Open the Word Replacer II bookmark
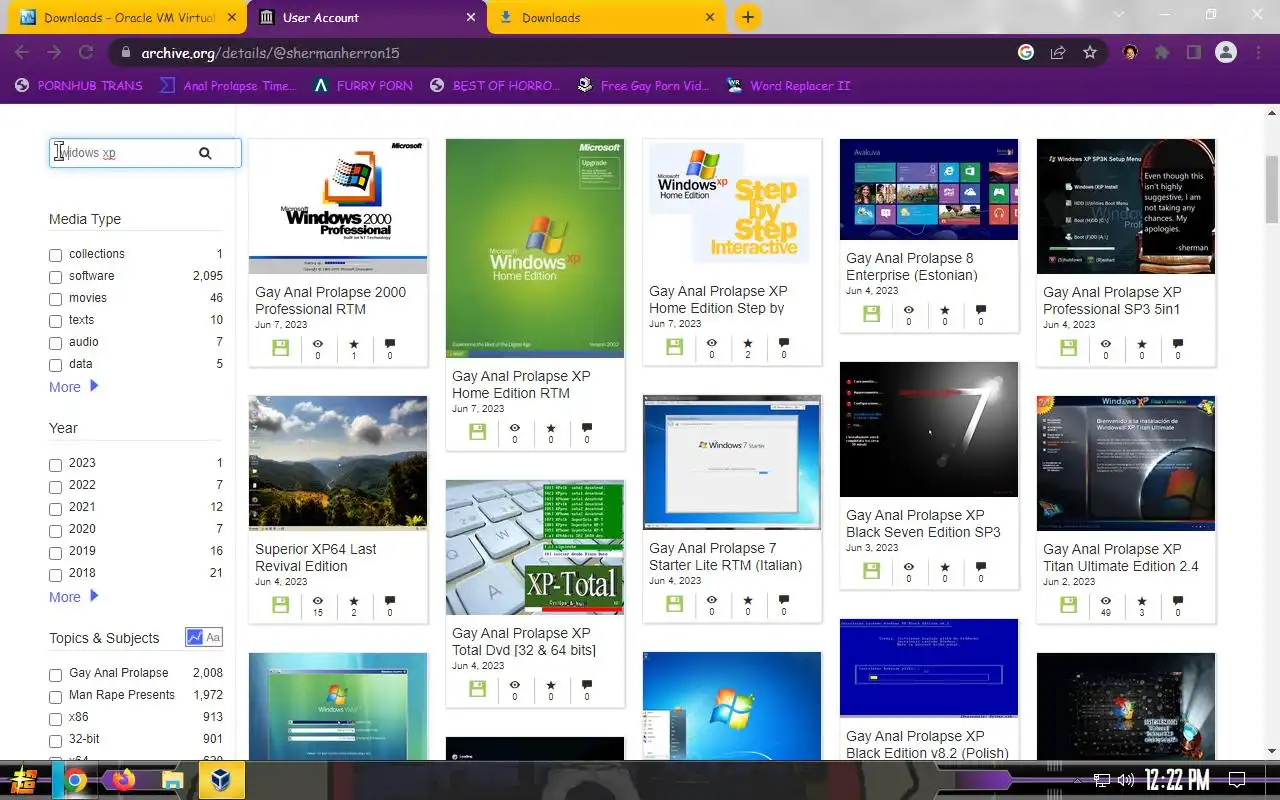Screen dimensions: 1280x800 coord(789,85)
